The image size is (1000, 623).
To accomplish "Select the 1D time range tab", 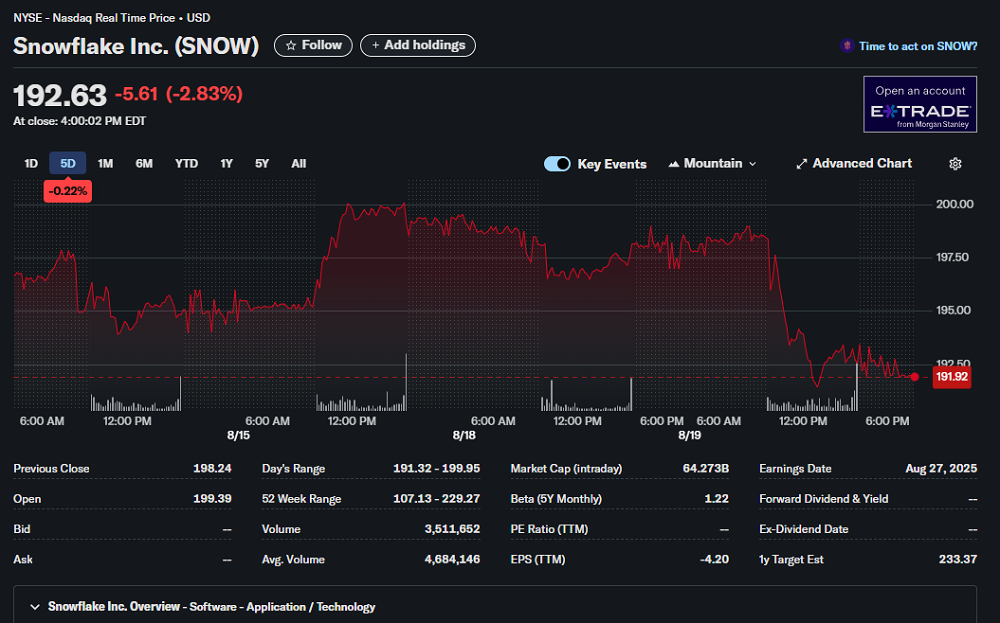I will coord(31,164).
